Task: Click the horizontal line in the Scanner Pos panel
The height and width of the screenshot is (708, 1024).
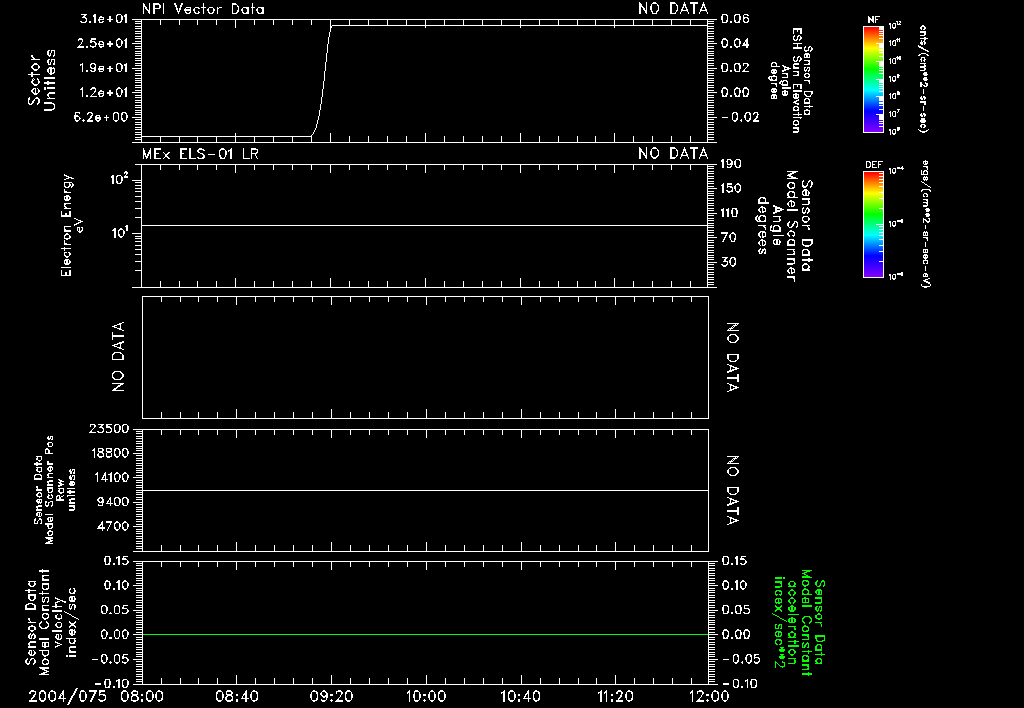Action: point(425,490)
